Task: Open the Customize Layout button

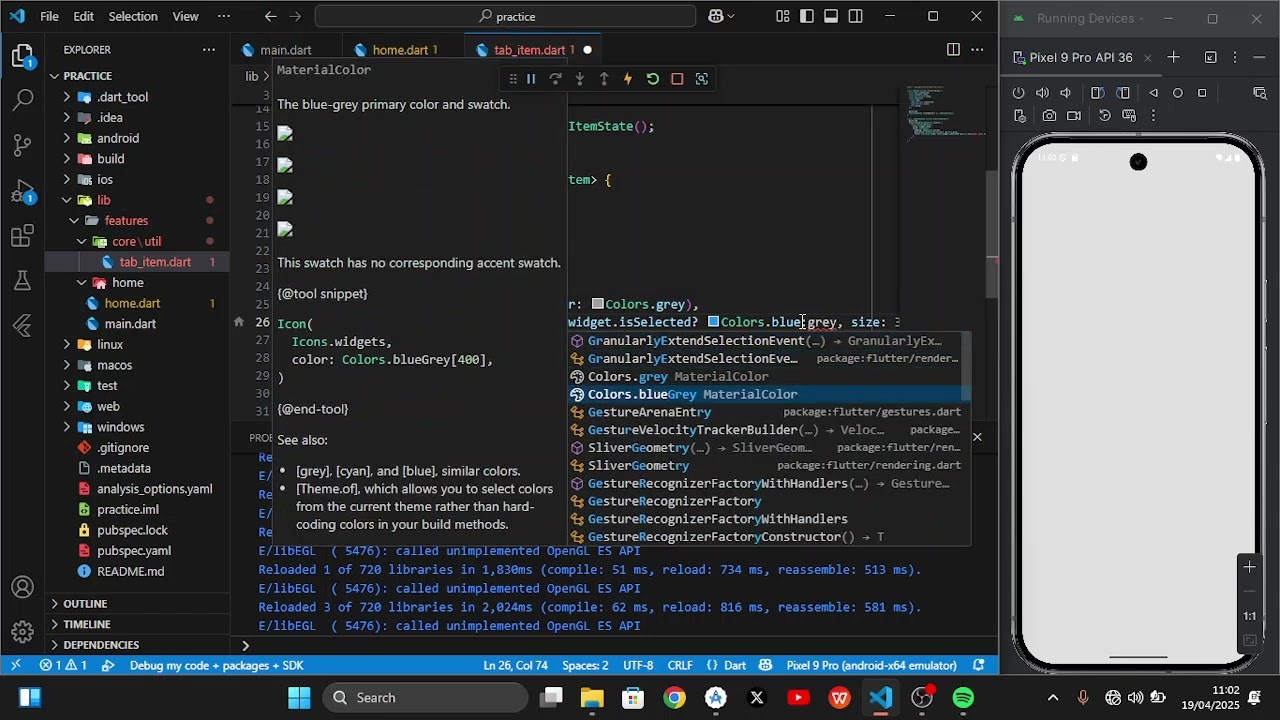Action: 783,16
